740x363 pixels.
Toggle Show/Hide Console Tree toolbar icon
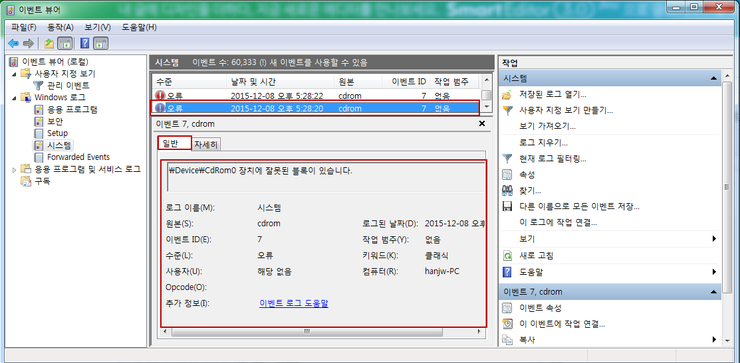pos(64,44)
